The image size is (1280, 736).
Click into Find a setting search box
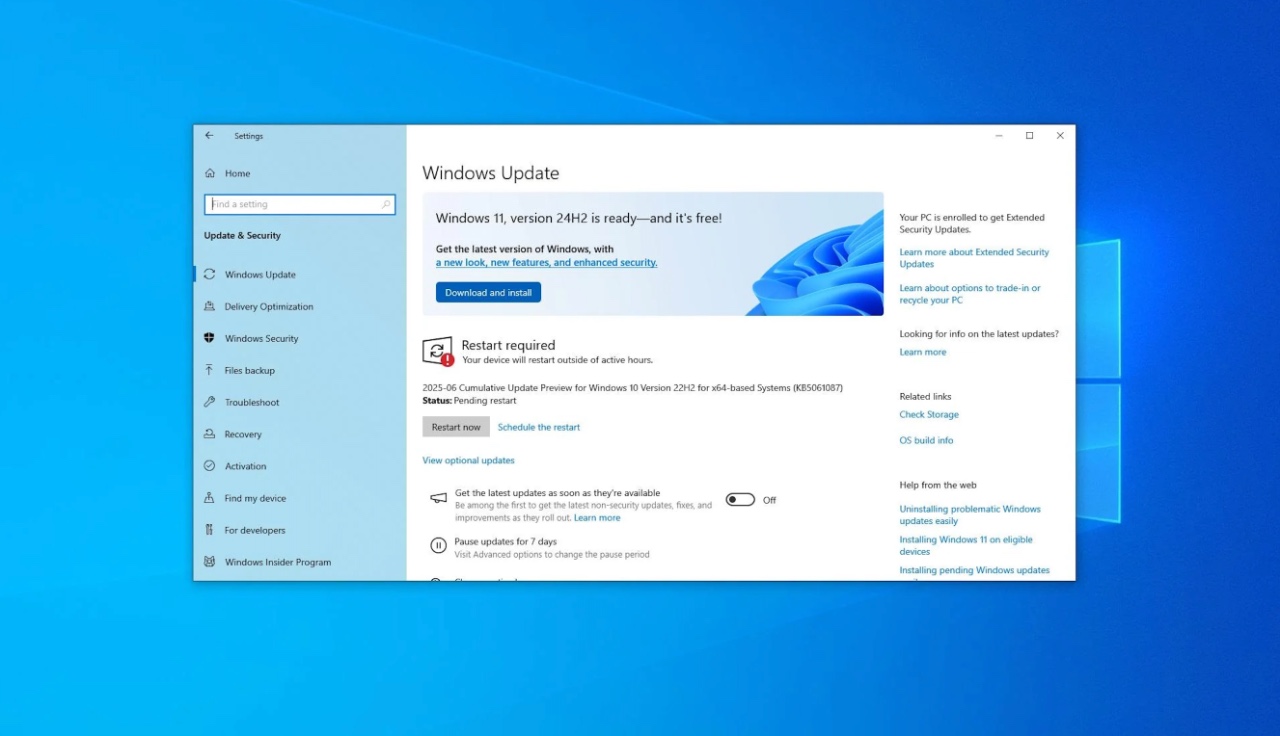pyautogui.click(x=300, y=204)
